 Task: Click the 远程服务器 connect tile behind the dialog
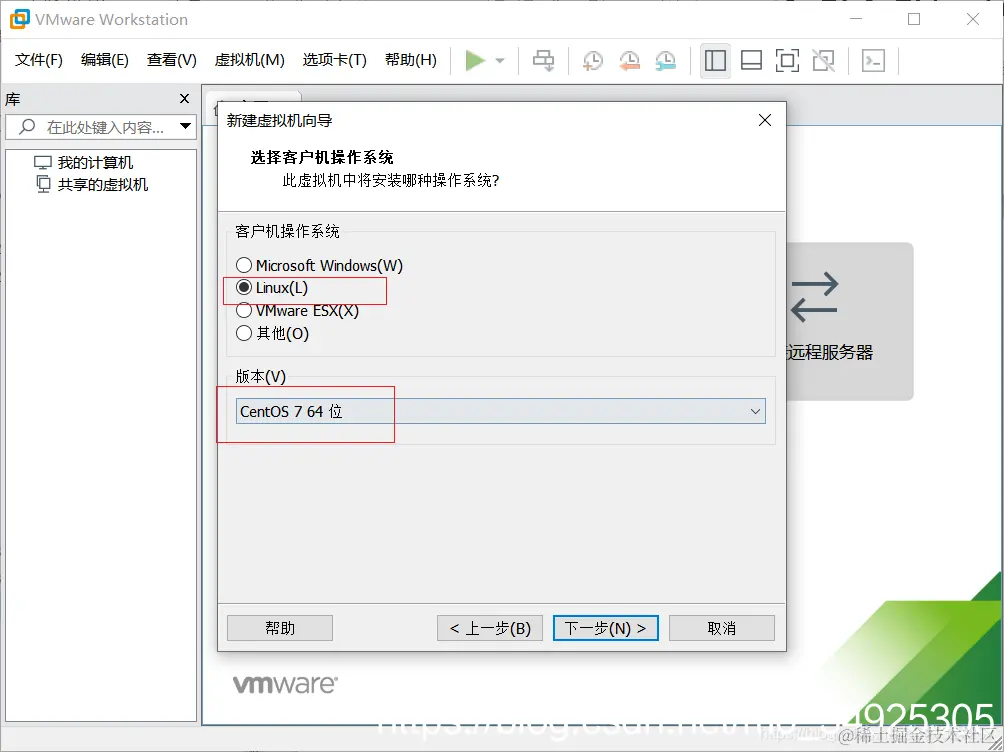[849, 322]
